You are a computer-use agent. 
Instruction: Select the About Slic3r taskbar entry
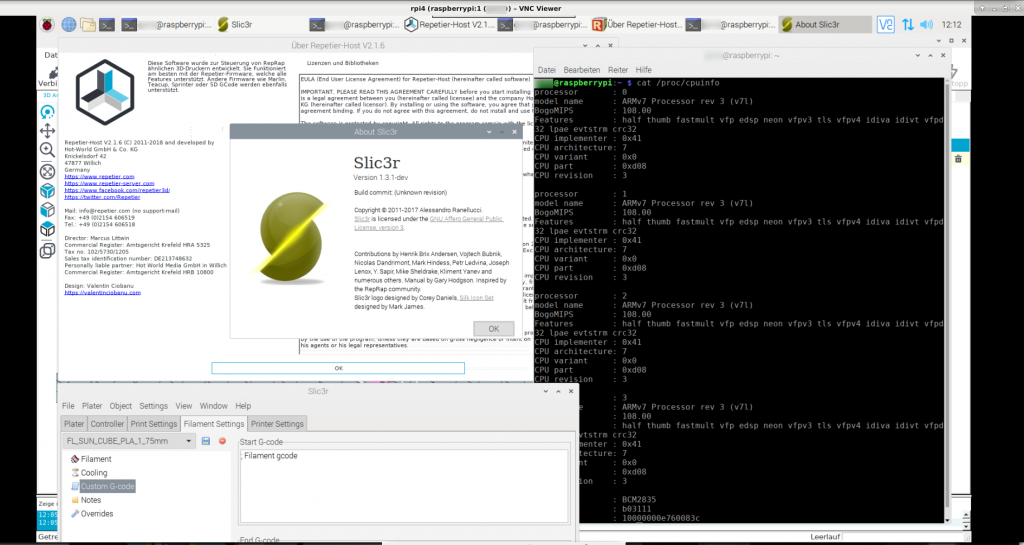tap(825, 25)
